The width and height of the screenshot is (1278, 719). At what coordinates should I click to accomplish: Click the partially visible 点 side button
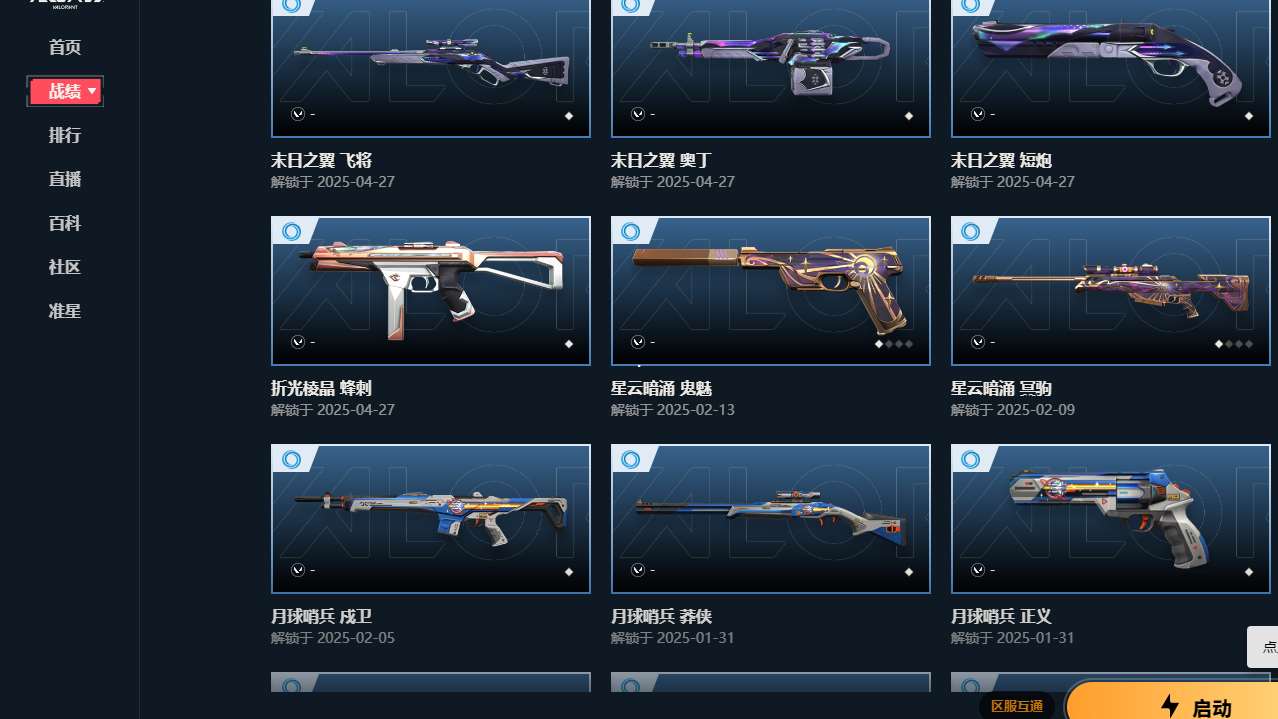coord(1263,647)
